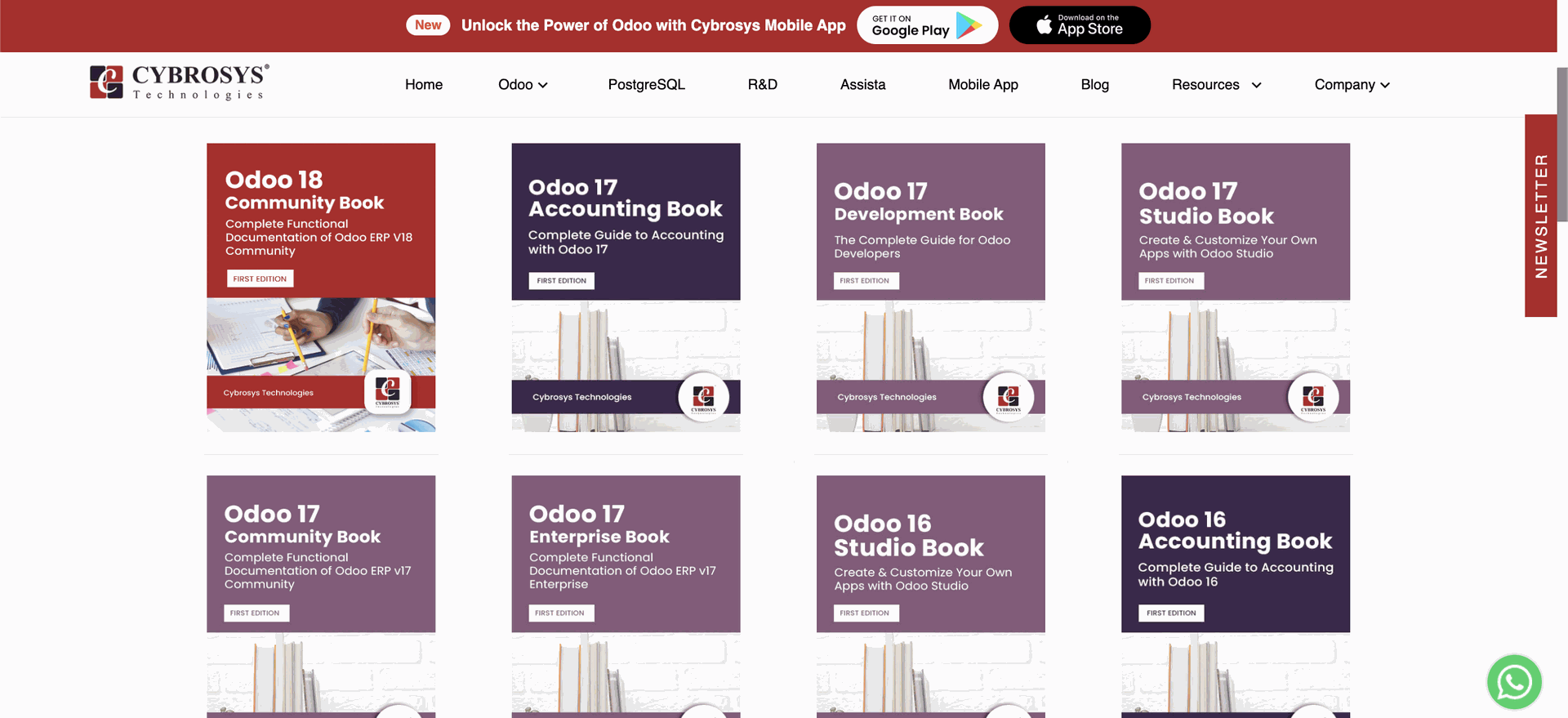The image size is (1568, 718).
Task: Click the Cybrosys logo on Odoo 17 Accounting Book
Action: point(703,398)
